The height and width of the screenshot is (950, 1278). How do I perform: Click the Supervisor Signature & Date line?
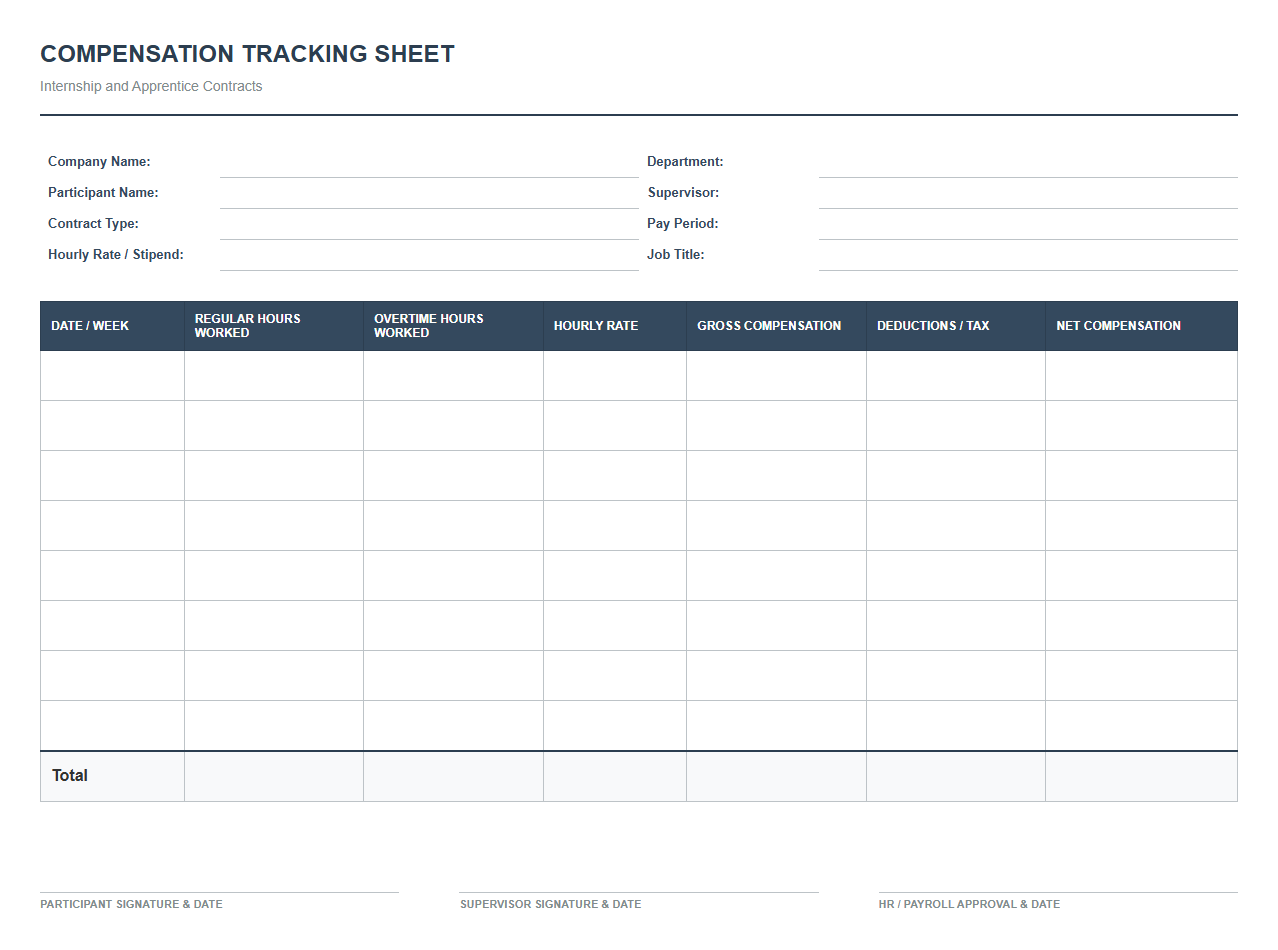pyautogui.click(x=639, y=892)
